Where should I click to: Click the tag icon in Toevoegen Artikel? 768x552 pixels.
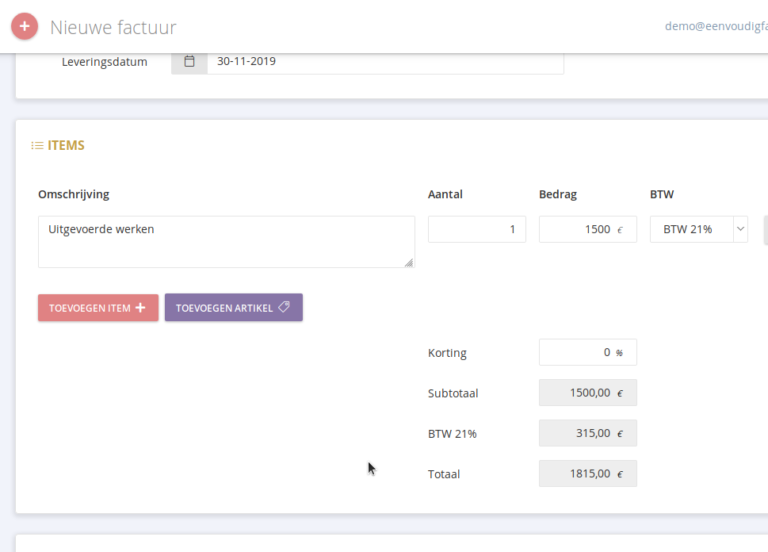(284, 308)
